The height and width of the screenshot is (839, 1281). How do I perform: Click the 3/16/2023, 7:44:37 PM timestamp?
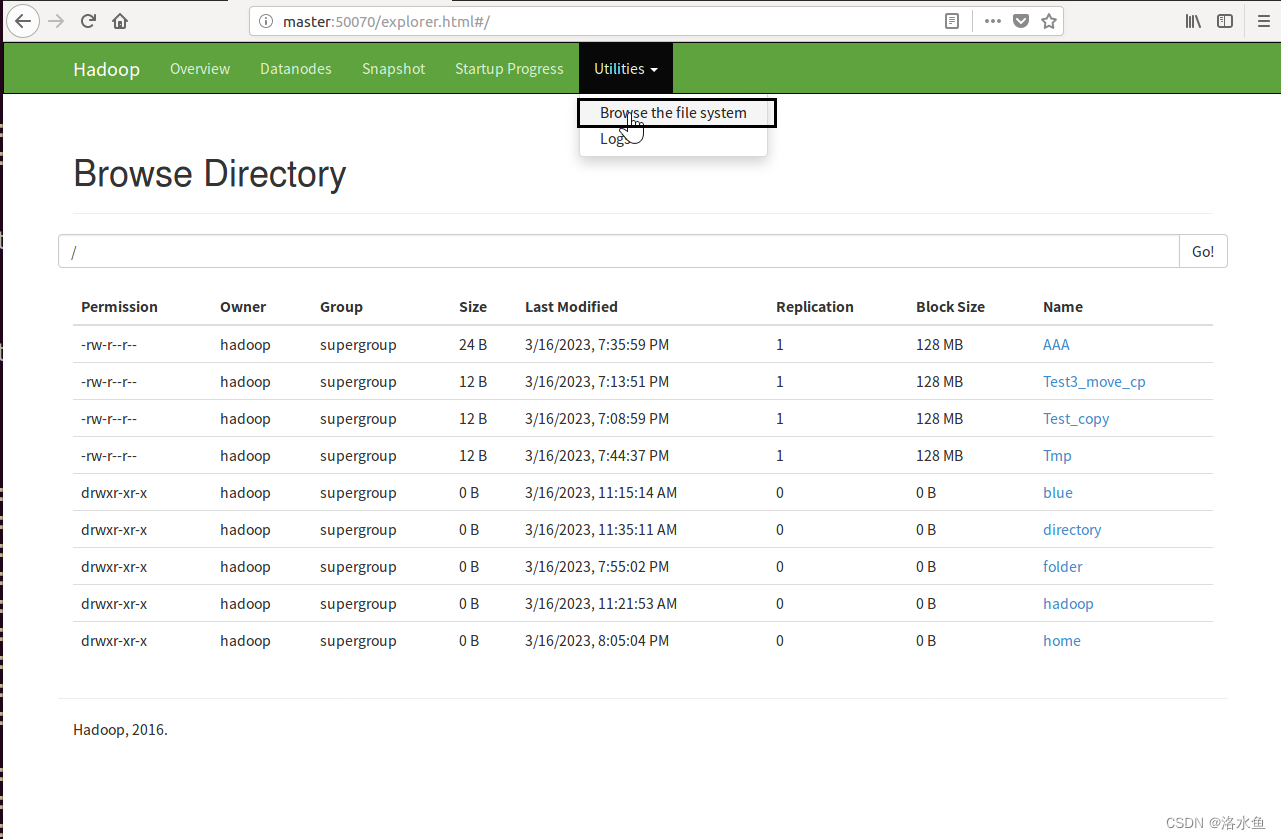(x=597, y=456)
